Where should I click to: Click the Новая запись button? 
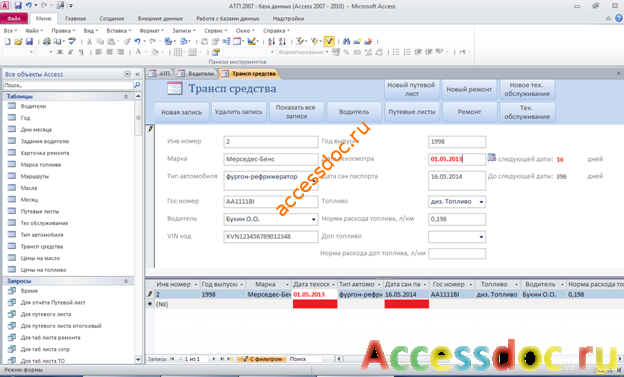click(x=181, y=112)
